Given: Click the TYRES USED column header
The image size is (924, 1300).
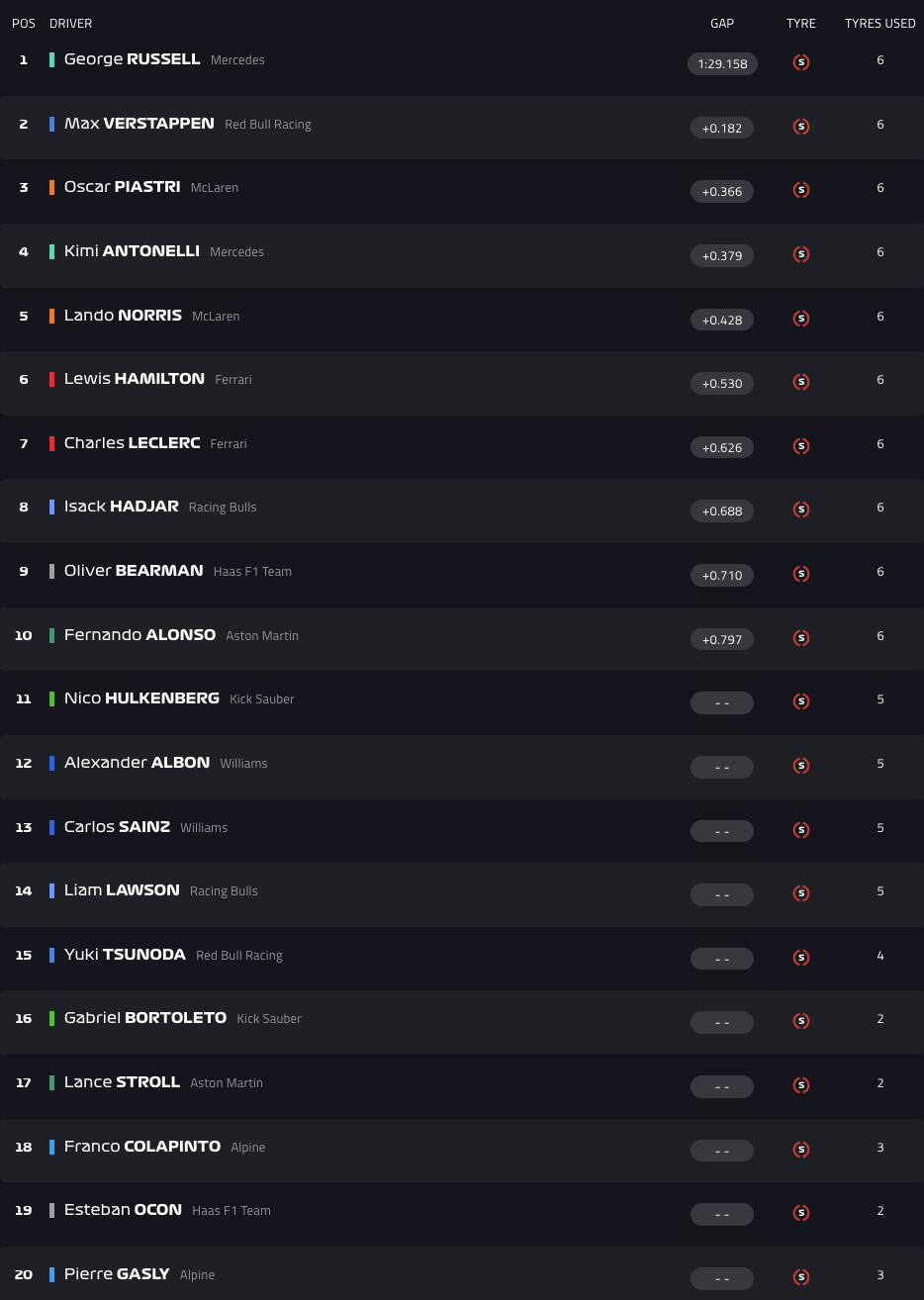Looking at the screenshot, I should pos(879,24).
